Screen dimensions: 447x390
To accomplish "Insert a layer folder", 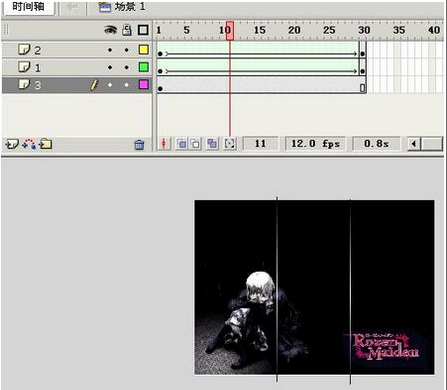I will coord(45,144).
